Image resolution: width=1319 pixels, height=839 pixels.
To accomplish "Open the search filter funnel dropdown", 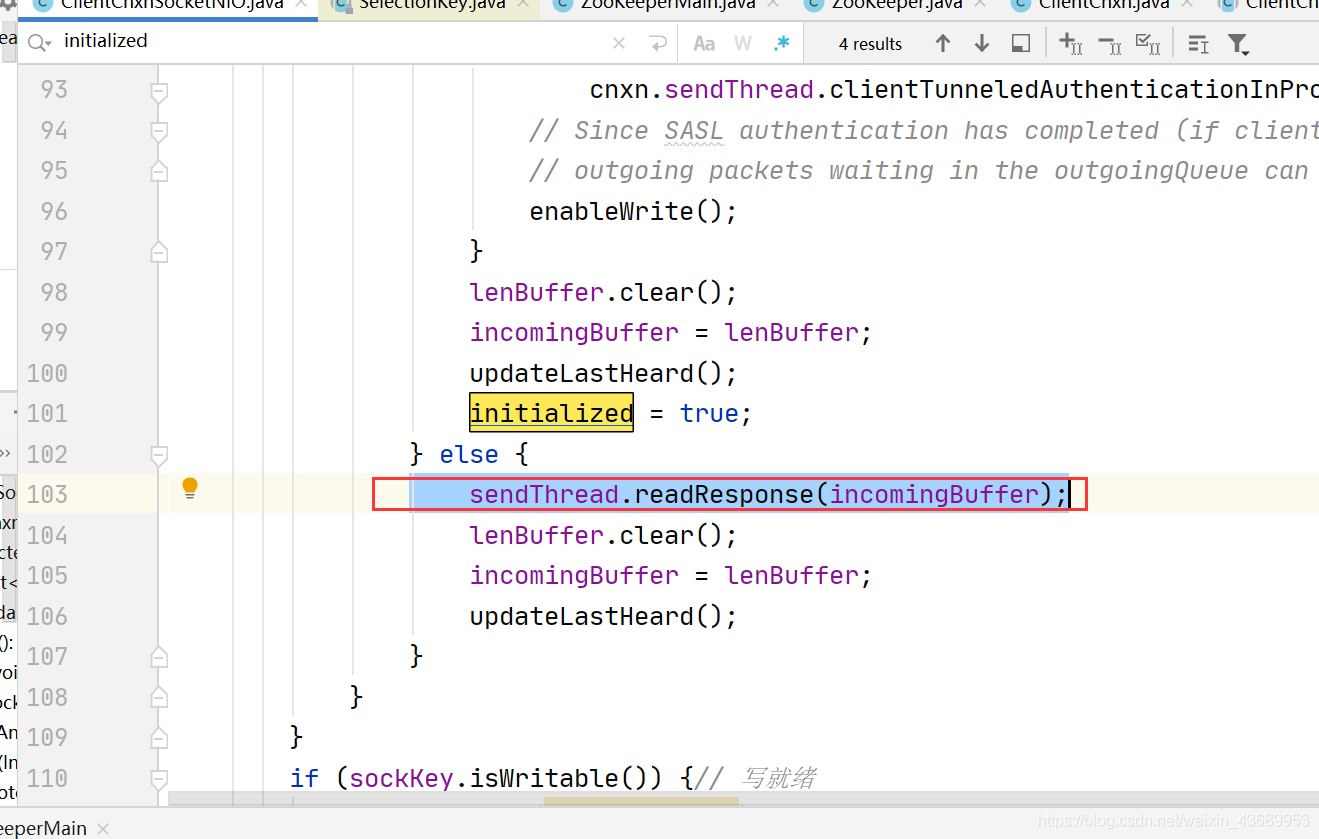I will click(x=1238, y=43).
